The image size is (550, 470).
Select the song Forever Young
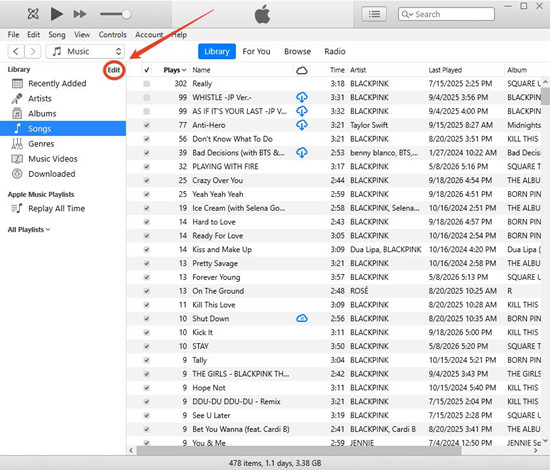[x=216, y=277]
